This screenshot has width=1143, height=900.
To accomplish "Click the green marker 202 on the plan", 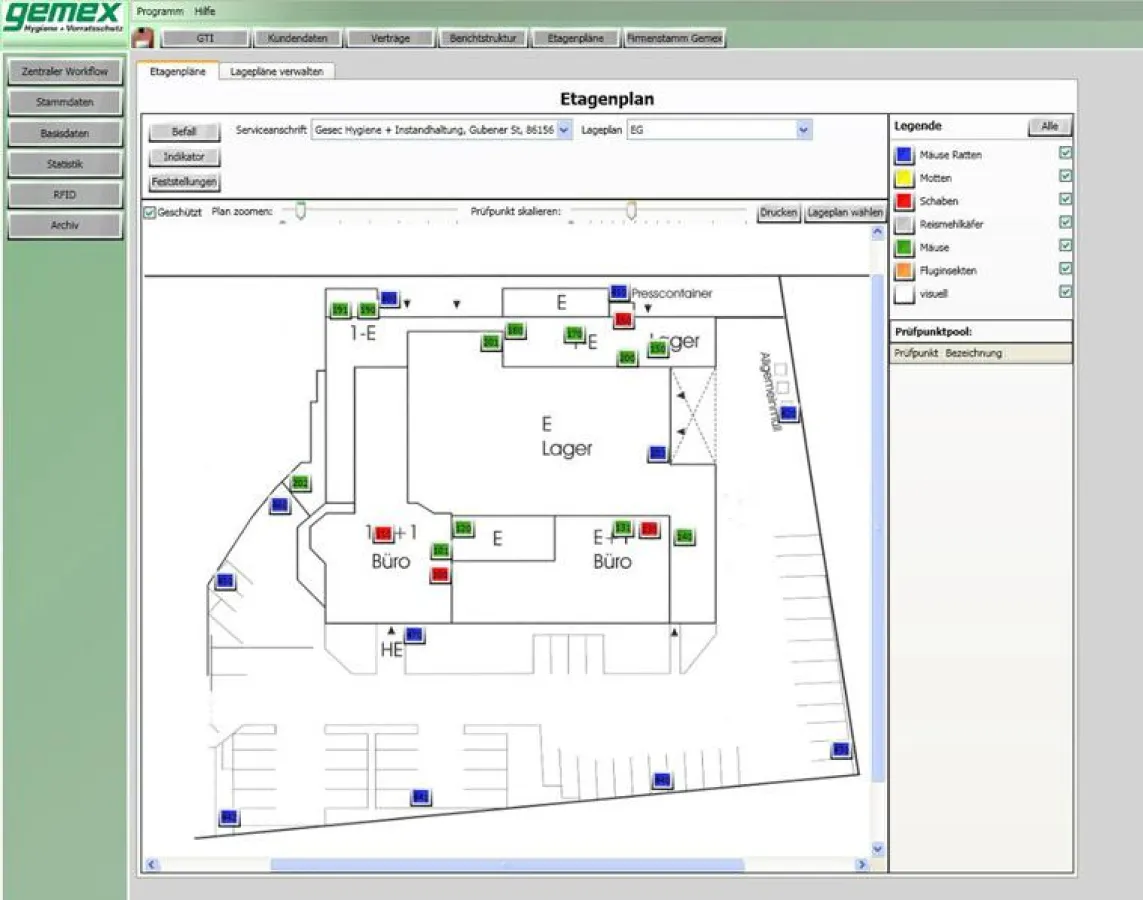I will [300, 484].
